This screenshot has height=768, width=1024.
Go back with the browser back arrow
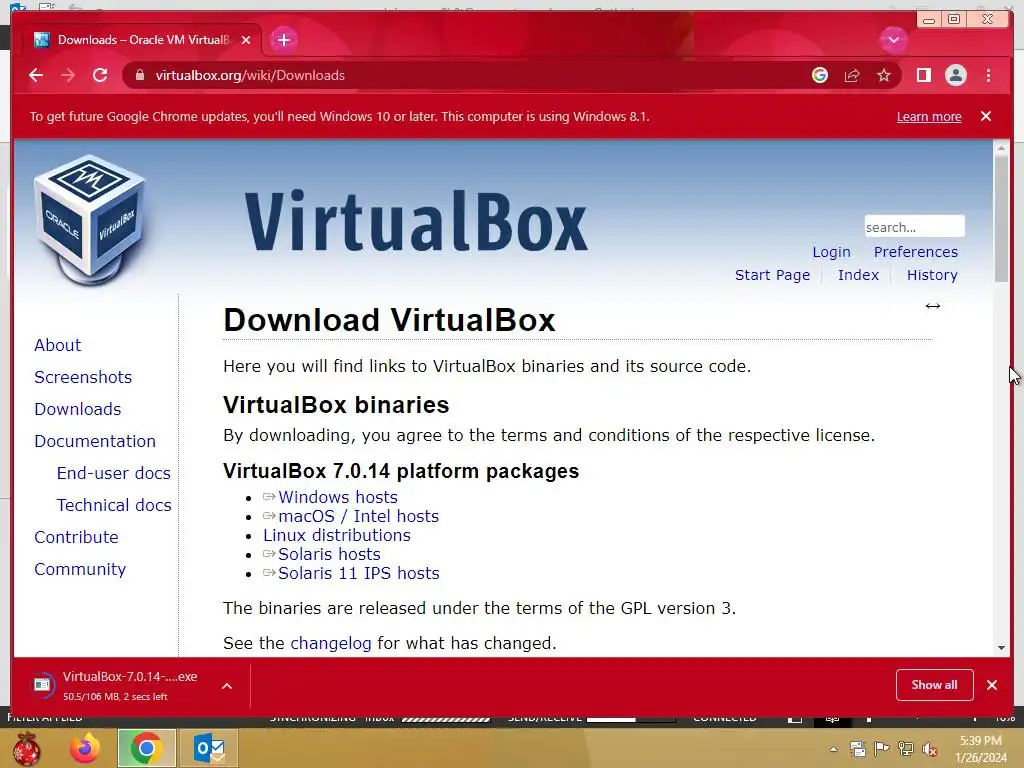click(x=36, y=75)
